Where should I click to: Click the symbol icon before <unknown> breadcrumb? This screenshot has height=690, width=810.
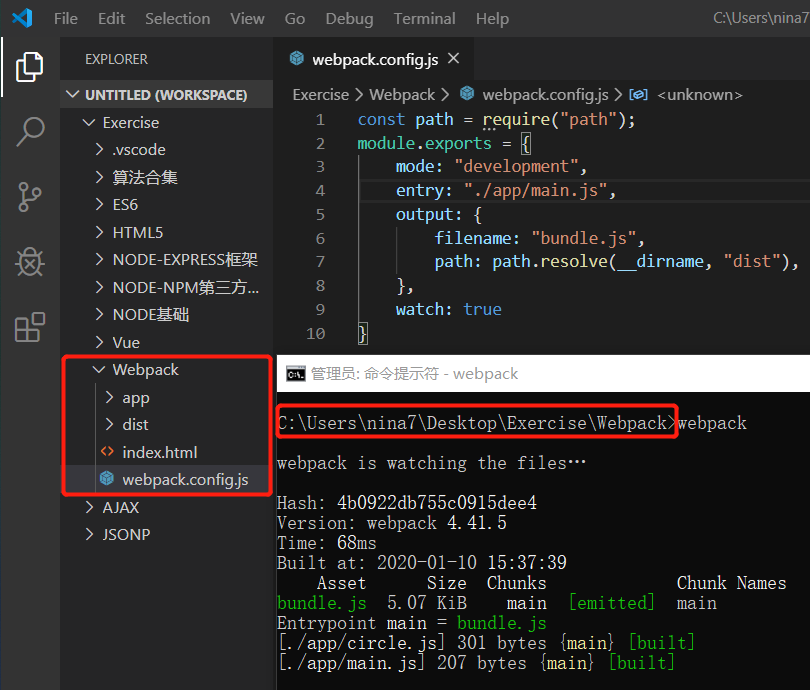[x=638, y=95]
